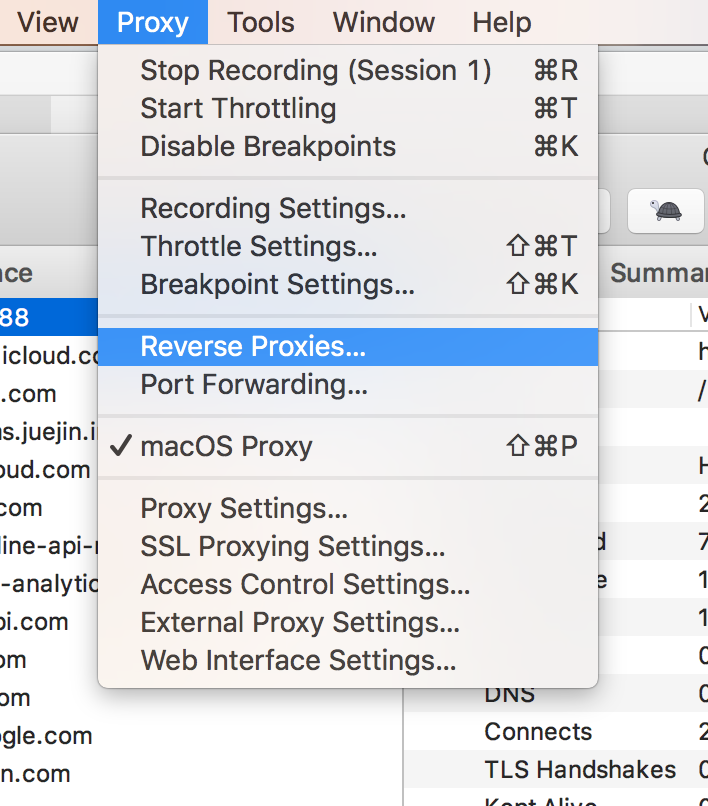Choose Access Control Settings
Viewport: 708px width, 806px height.
tap(305, 585)
